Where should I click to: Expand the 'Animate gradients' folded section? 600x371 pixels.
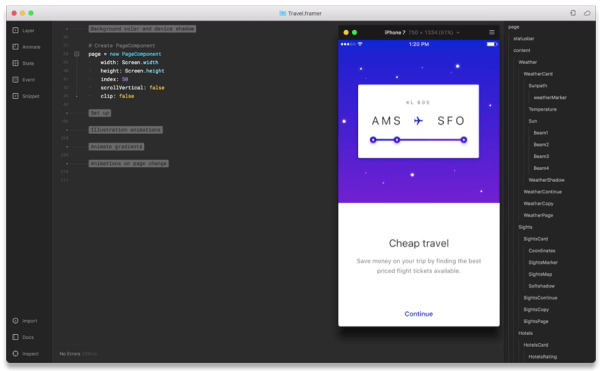click(x=116, y=146)
